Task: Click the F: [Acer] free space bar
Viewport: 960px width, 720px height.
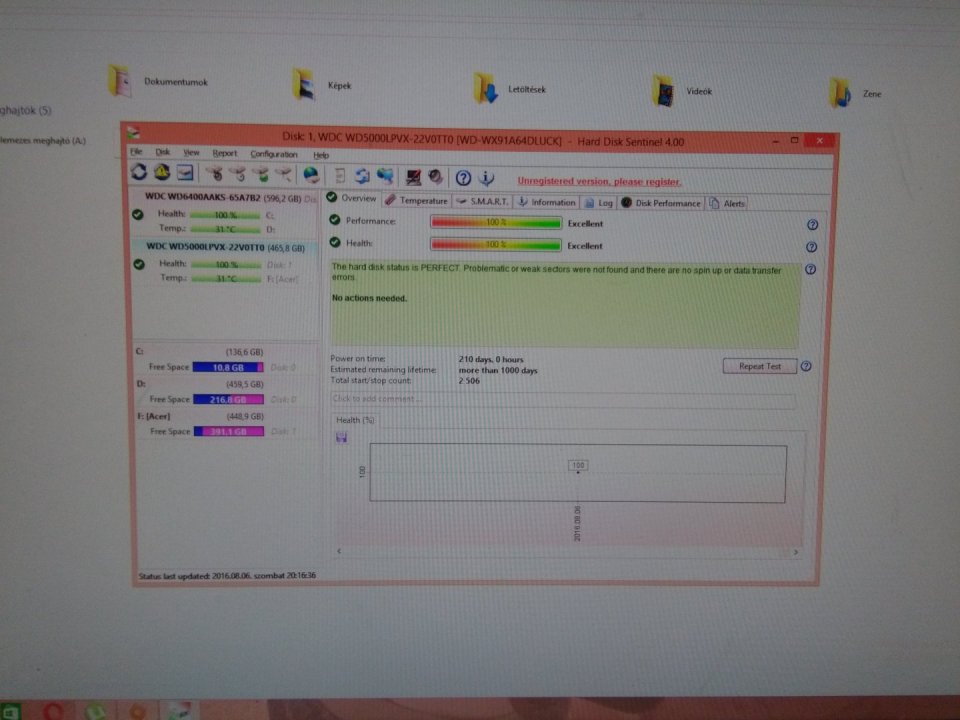Action: 229,432
